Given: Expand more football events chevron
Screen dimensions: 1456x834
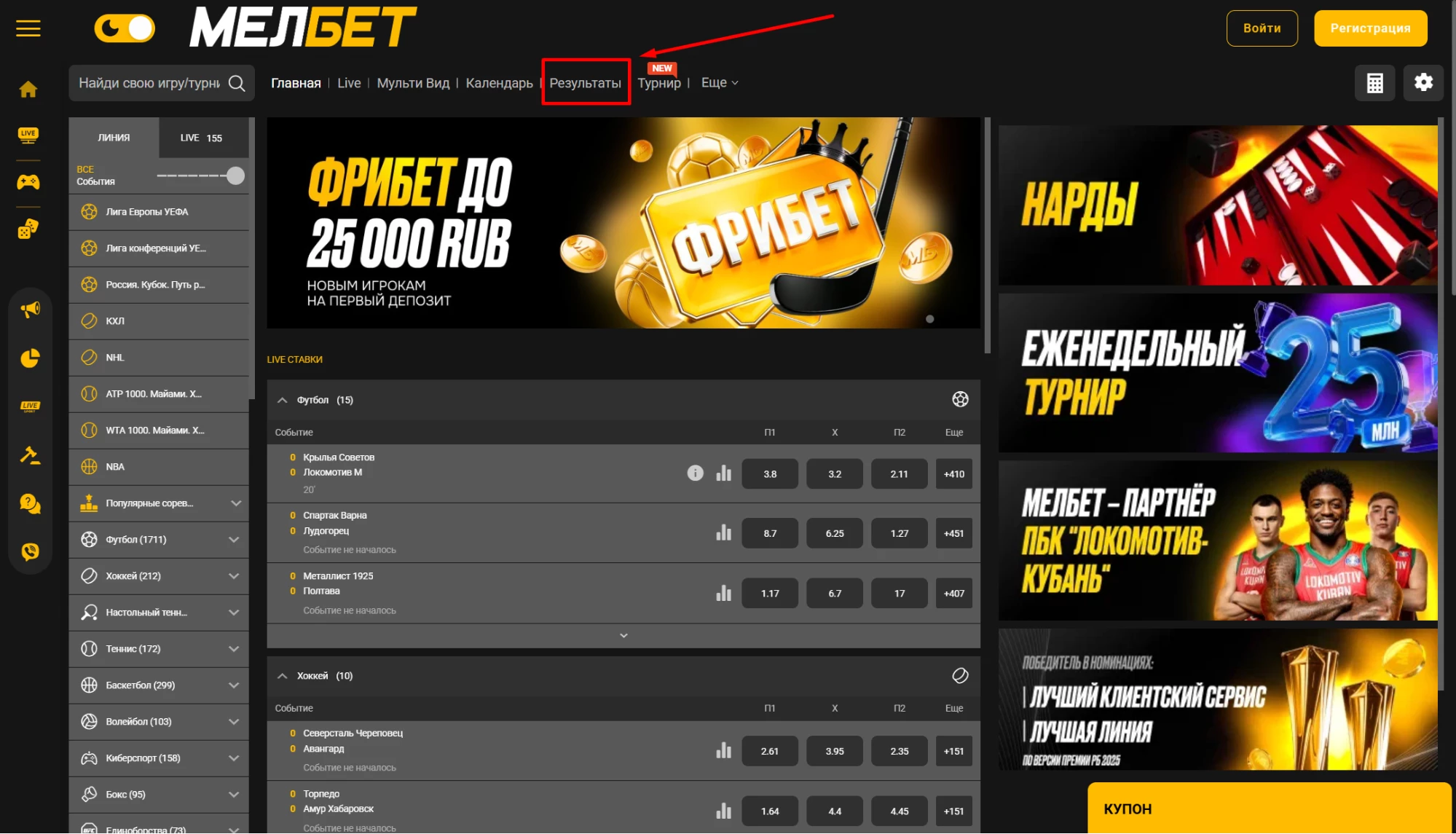Looking at the screenshot, I should click(x=623, y=636).
